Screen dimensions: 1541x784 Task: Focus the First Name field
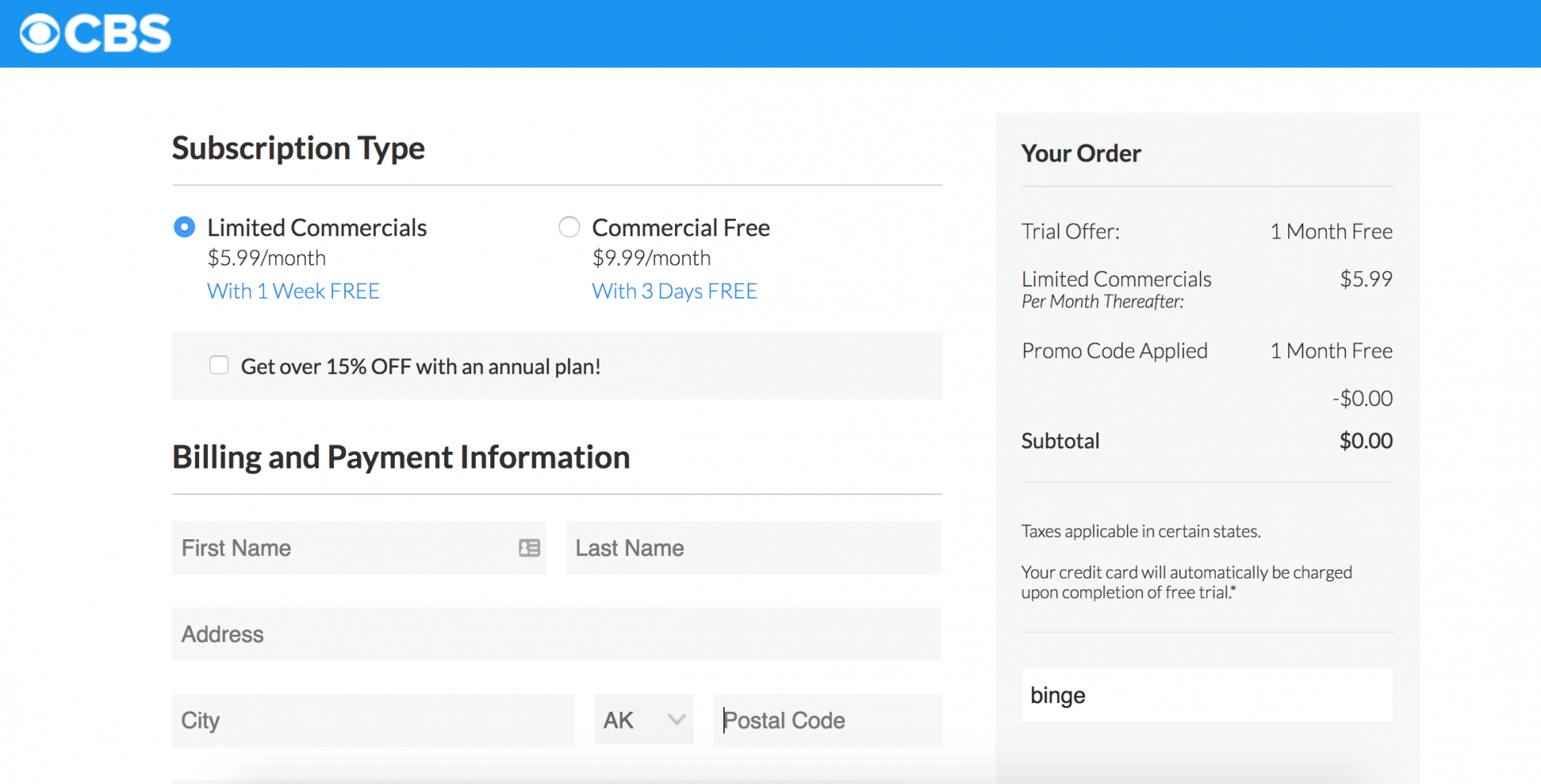359,548
